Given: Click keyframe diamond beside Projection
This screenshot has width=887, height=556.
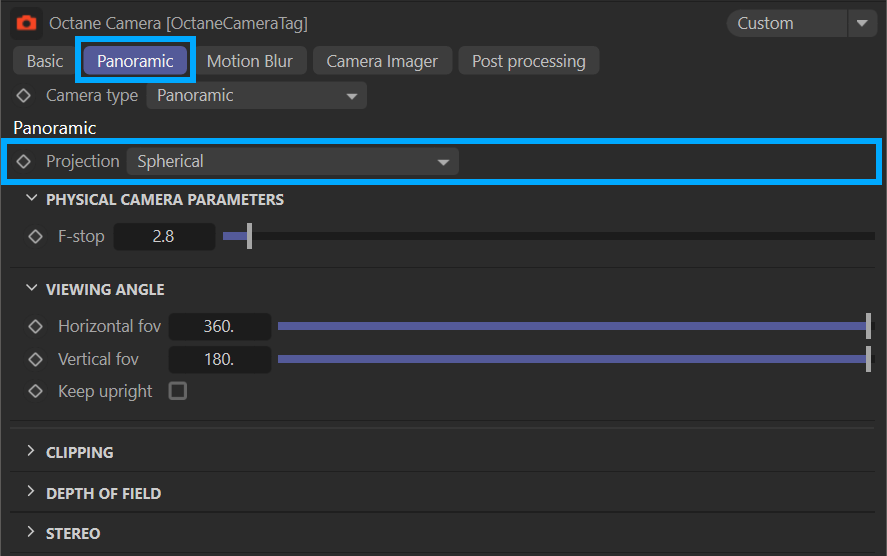Looking at the screenshot, I should click(x=24, y=161).
